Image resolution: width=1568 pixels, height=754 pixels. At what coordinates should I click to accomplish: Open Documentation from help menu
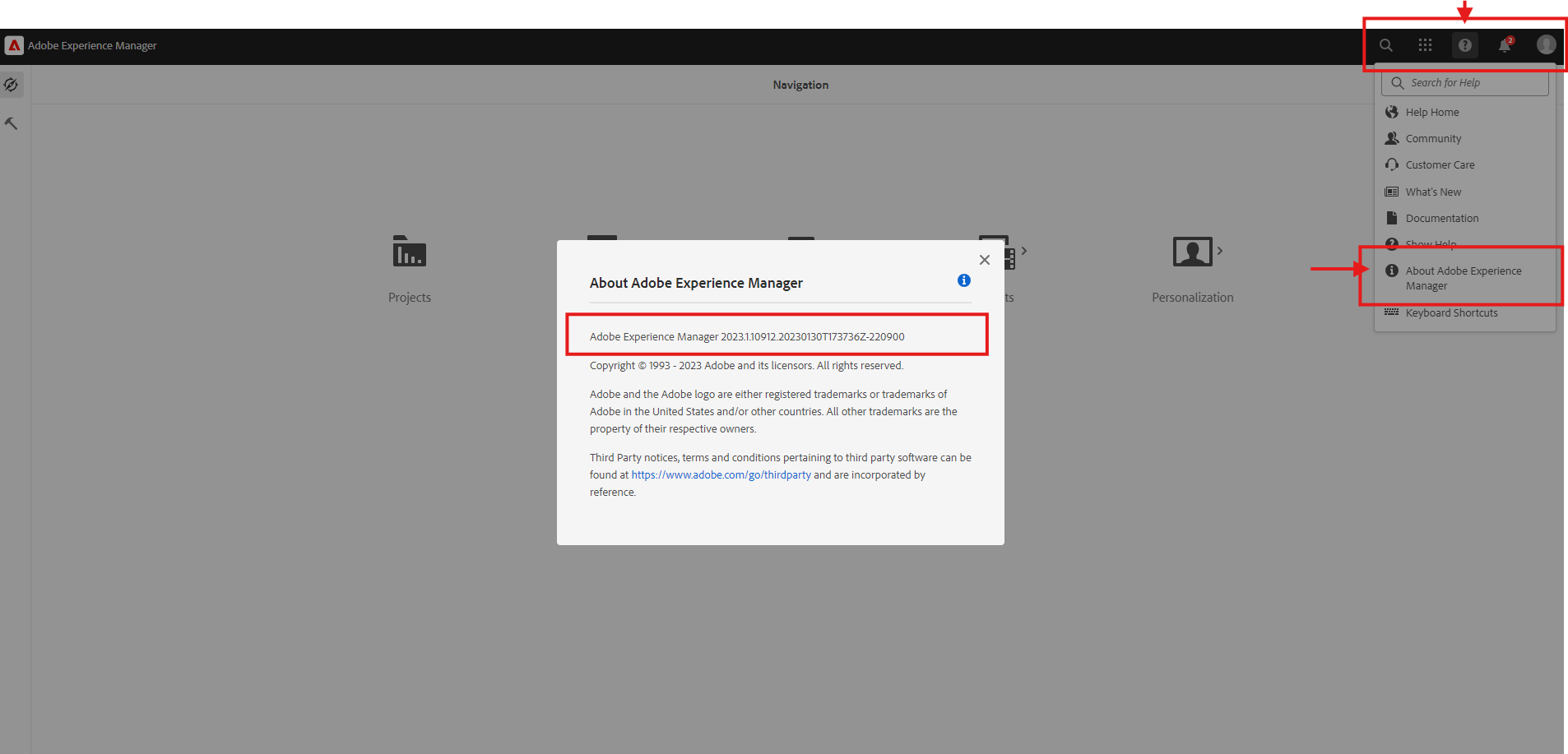tap(1441, 219)
